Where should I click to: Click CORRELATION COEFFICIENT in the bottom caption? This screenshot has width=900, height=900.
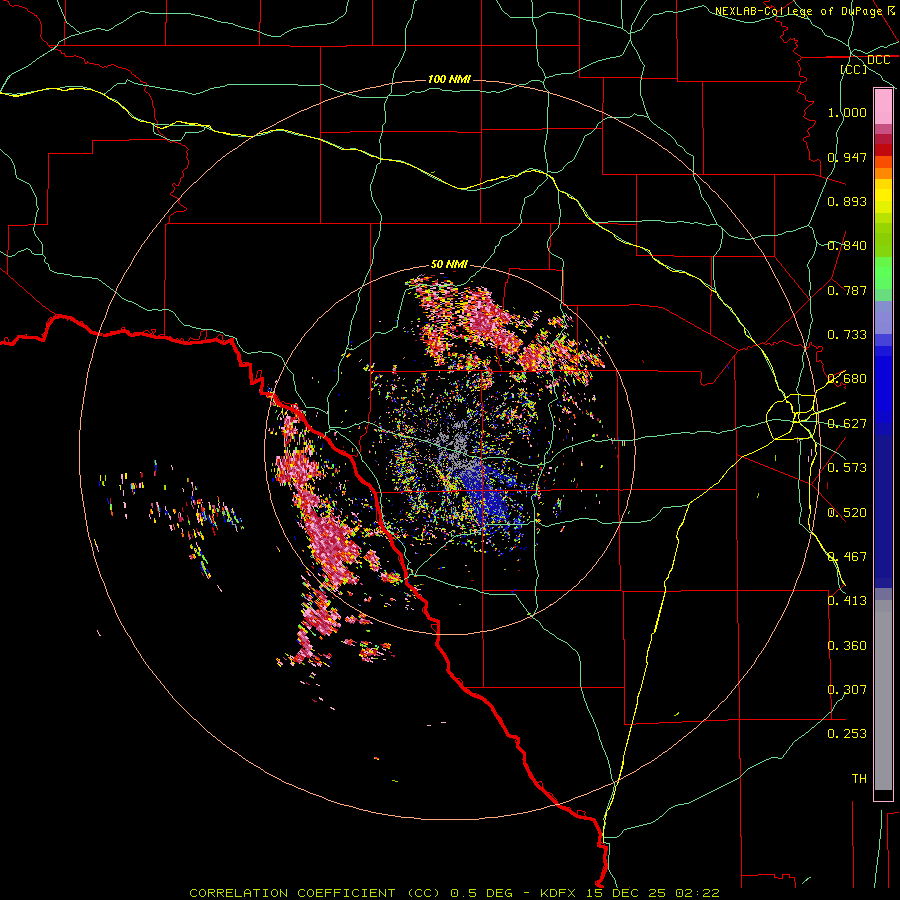292,893
